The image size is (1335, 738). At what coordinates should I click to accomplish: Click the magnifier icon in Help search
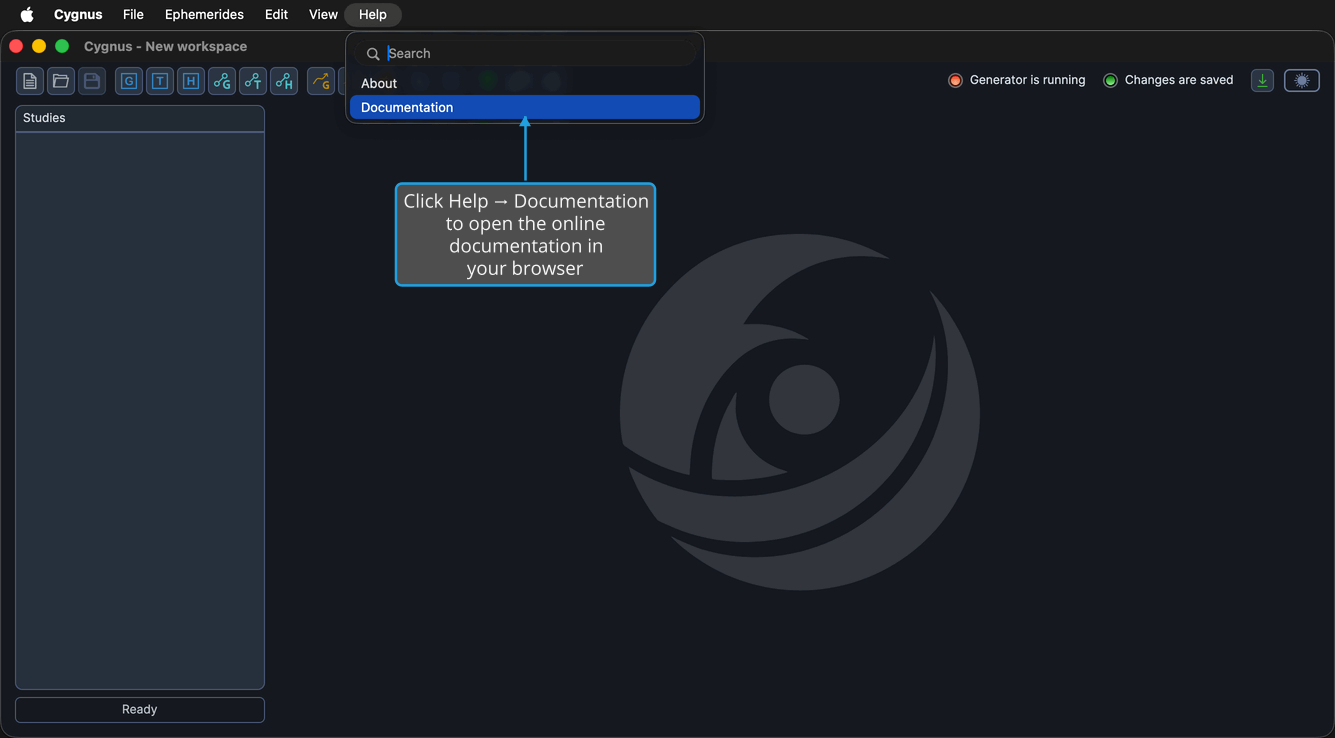click(373, 54)
